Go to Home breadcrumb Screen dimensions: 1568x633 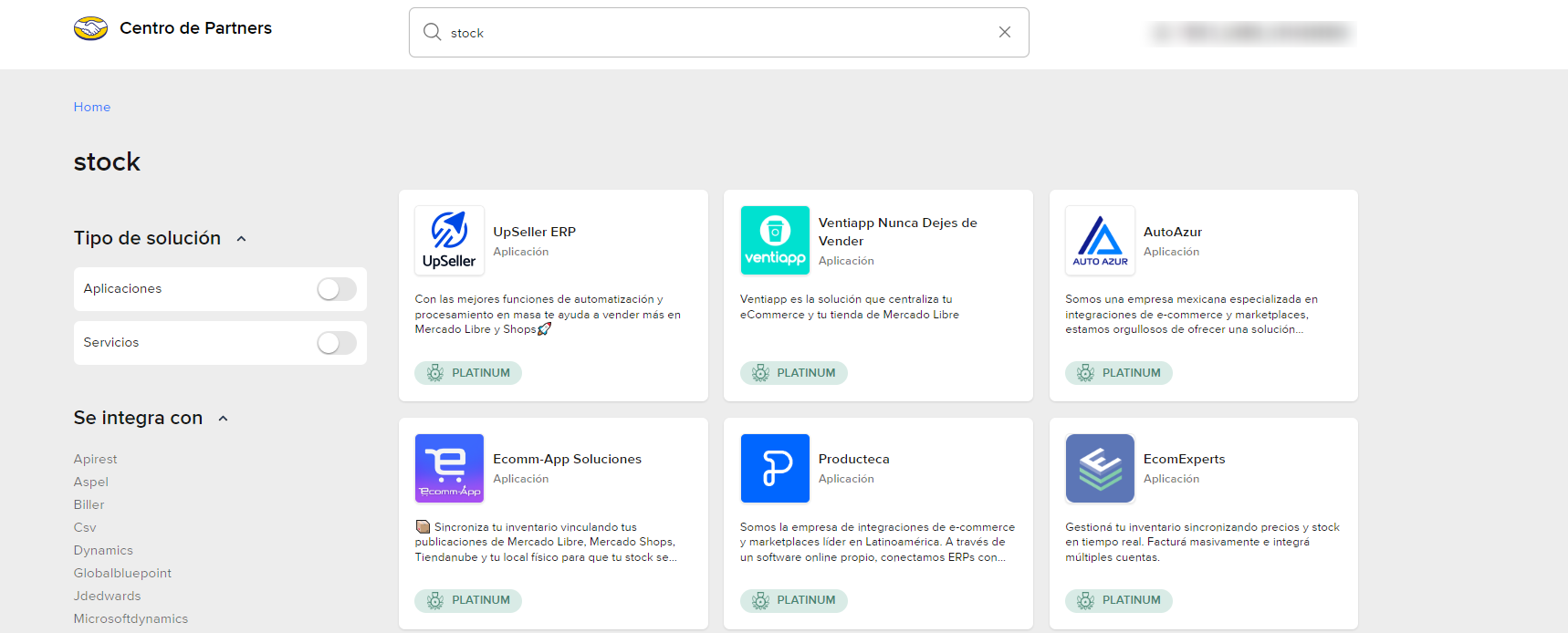point(92,107)
